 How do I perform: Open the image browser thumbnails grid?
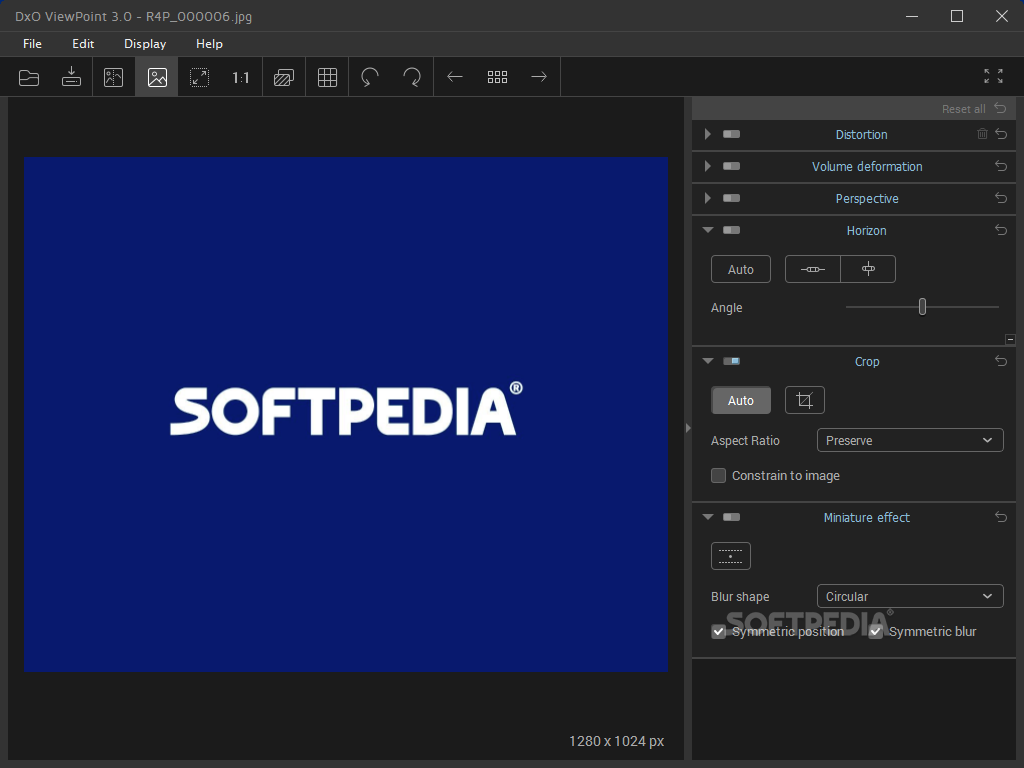[x=497, y=77]
